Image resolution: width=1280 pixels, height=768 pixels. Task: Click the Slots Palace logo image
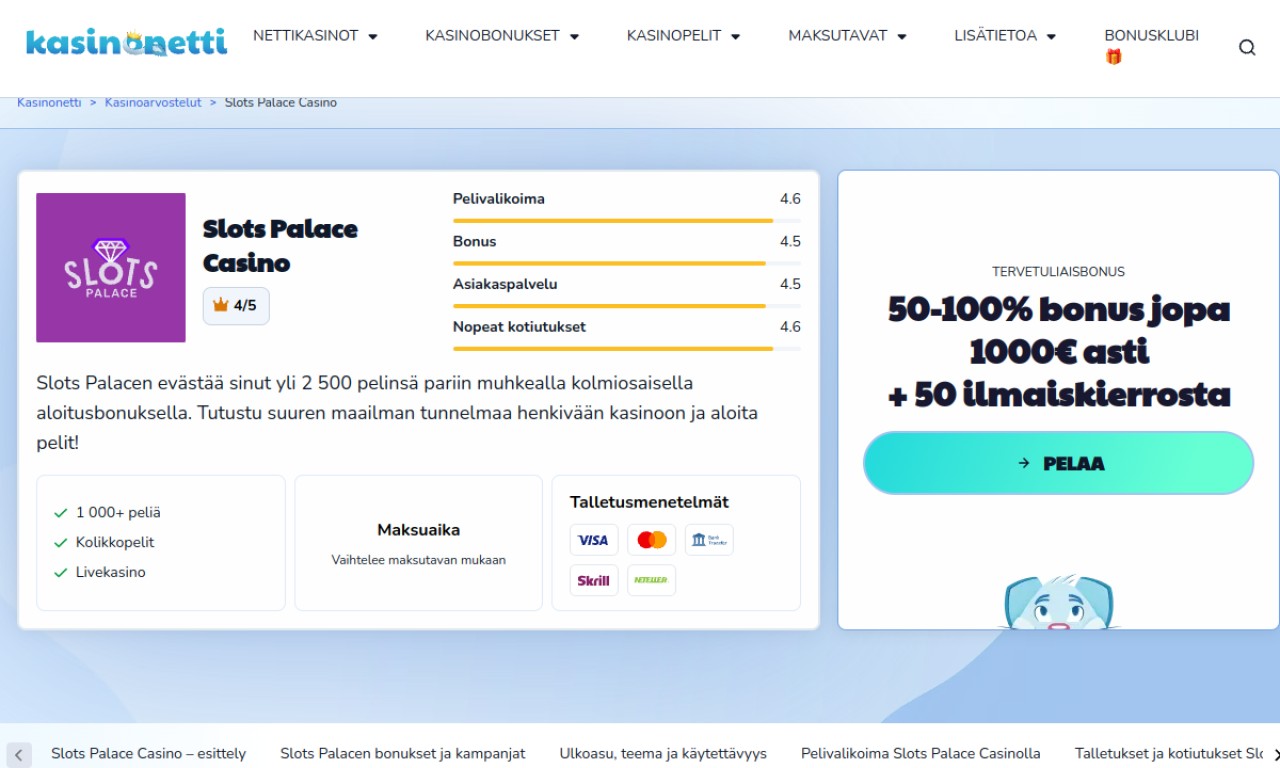tap(111, 267)
